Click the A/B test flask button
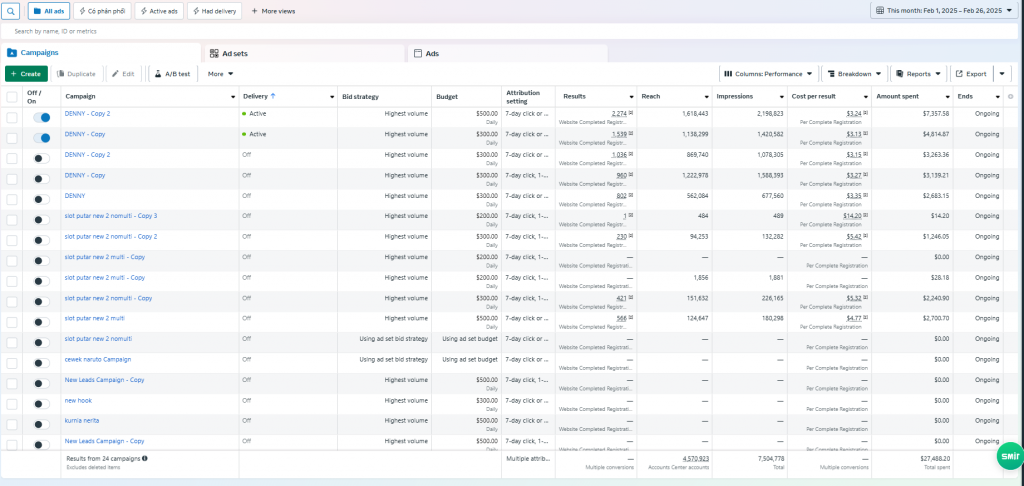The image size is (1024, 486). [170, 74]
